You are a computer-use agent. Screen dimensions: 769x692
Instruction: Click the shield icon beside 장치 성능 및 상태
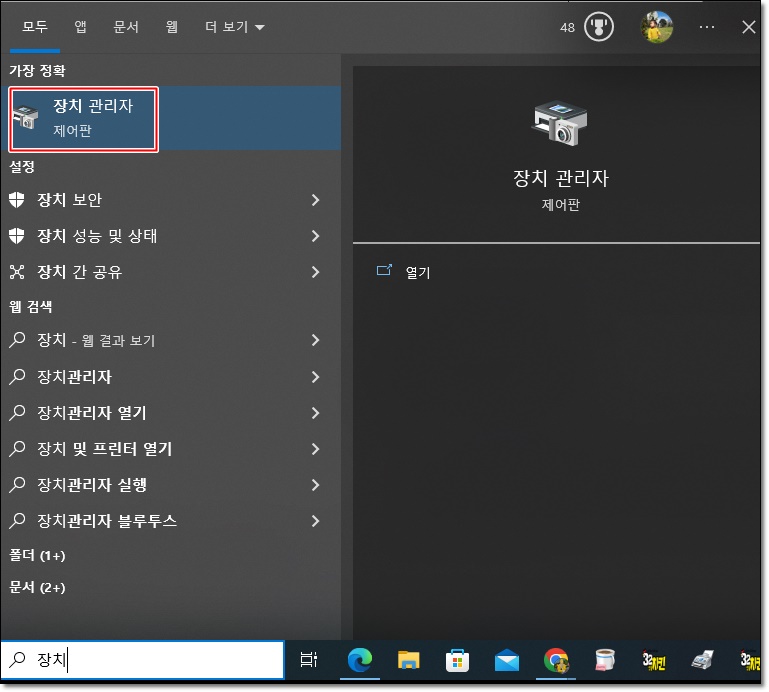click(17, 236)
